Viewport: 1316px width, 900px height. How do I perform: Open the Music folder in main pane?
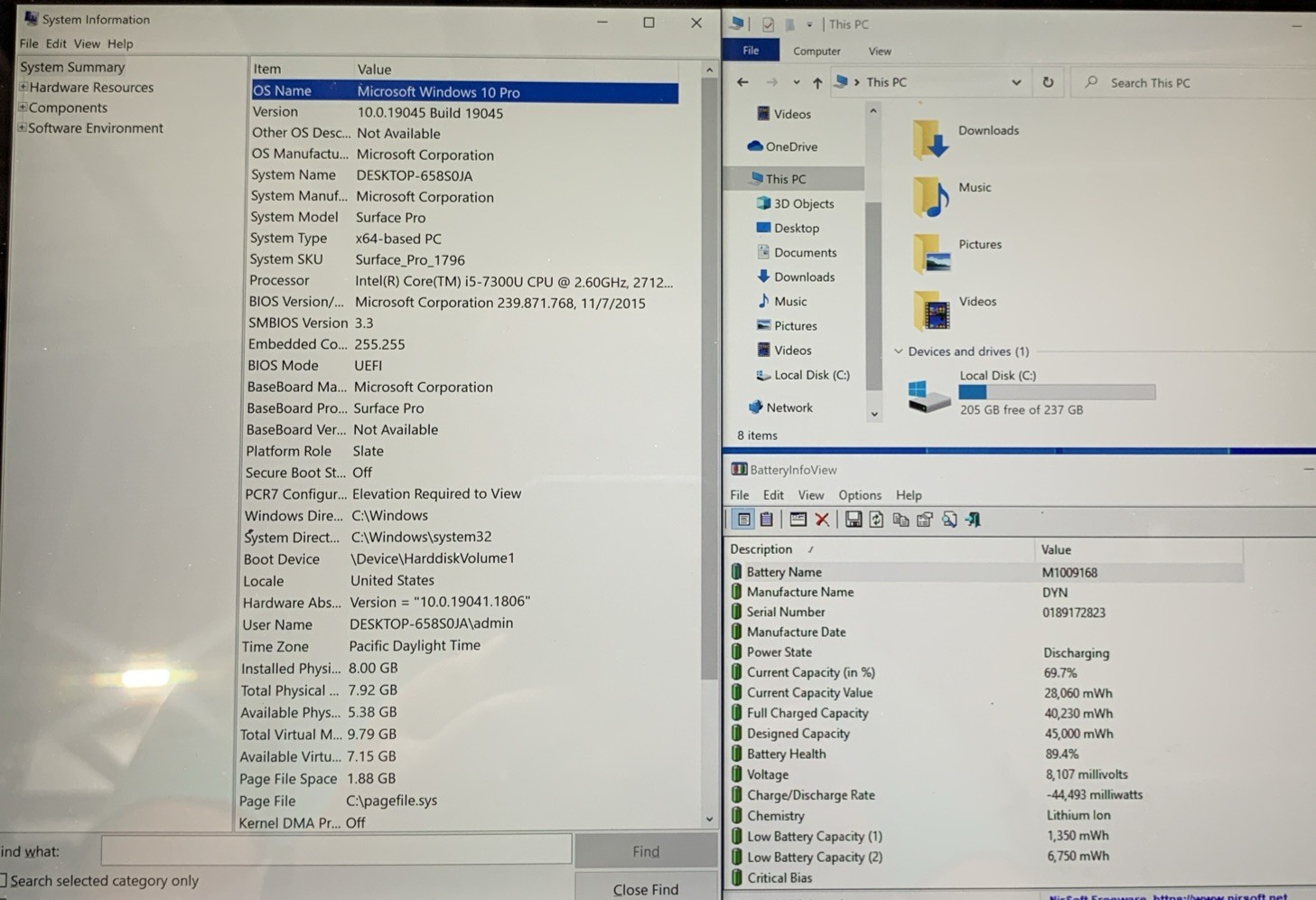point(930,197)
